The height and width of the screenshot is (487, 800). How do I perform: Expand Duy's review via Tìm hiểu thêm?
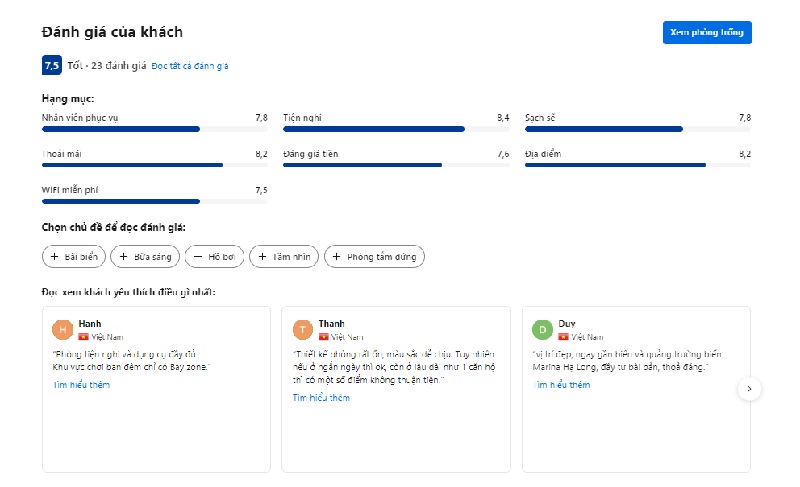(x=561, y=385)
